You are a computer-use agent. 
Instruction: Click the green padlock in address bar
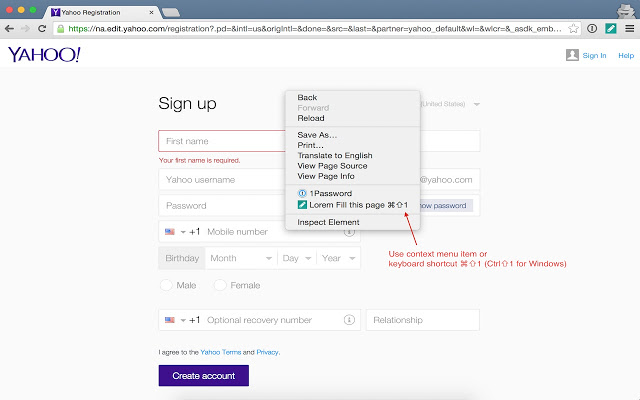point(60,29)
